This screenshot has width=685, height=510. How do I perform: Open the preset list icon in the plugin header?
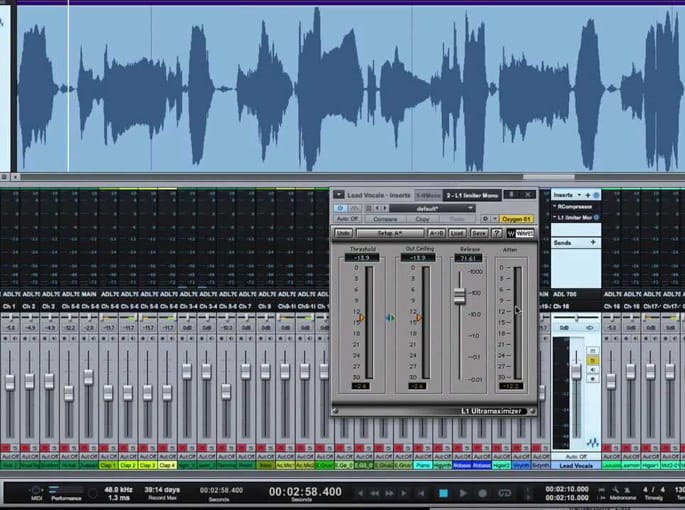tap(369, 208)
